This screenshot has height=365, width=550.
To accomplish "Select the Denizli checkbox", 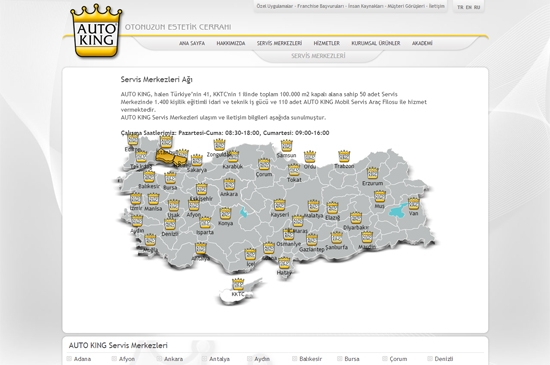I will click(x=430, y=358).
